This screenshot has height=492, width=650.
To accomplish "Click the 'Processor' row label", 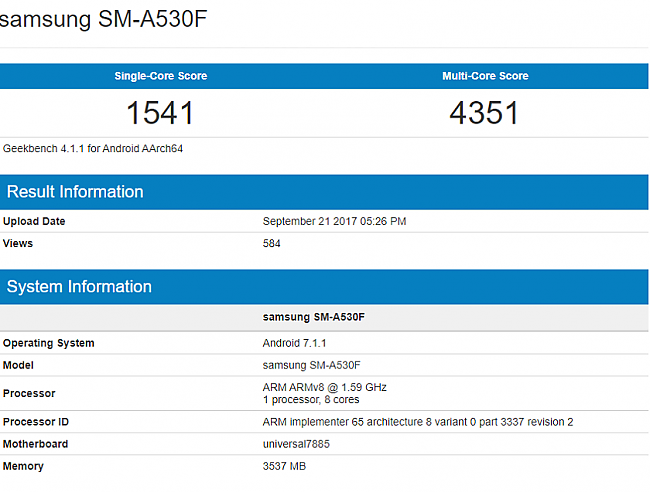I will click(29, 393).
